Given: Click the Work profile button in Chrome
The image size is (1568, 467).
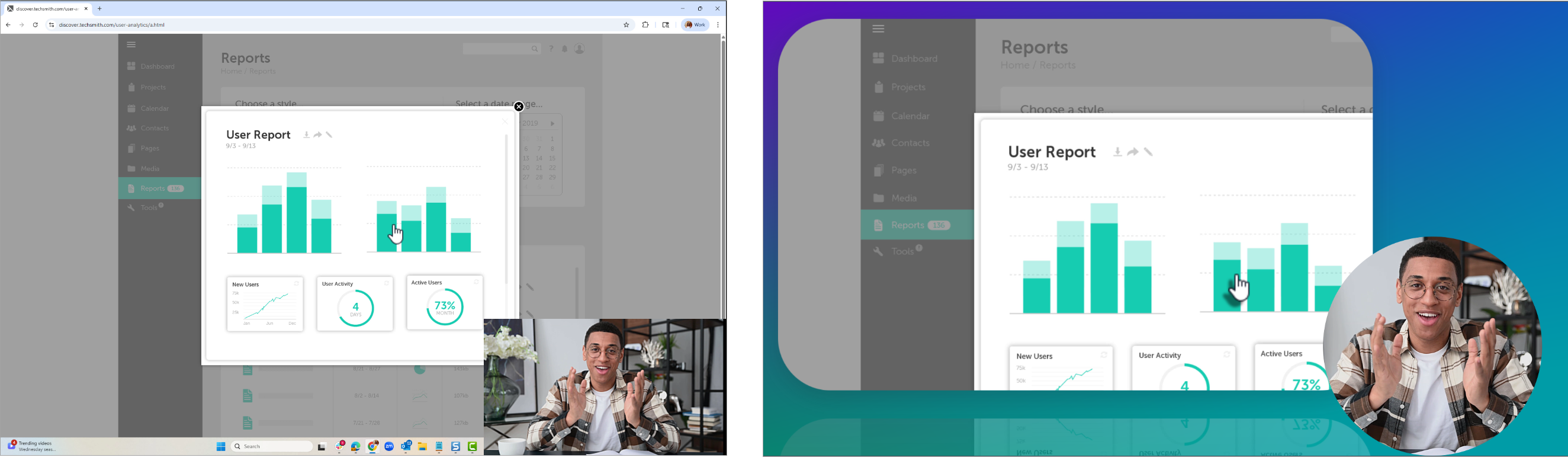Looking at the screenshot, I should click(x=695, y=25).
